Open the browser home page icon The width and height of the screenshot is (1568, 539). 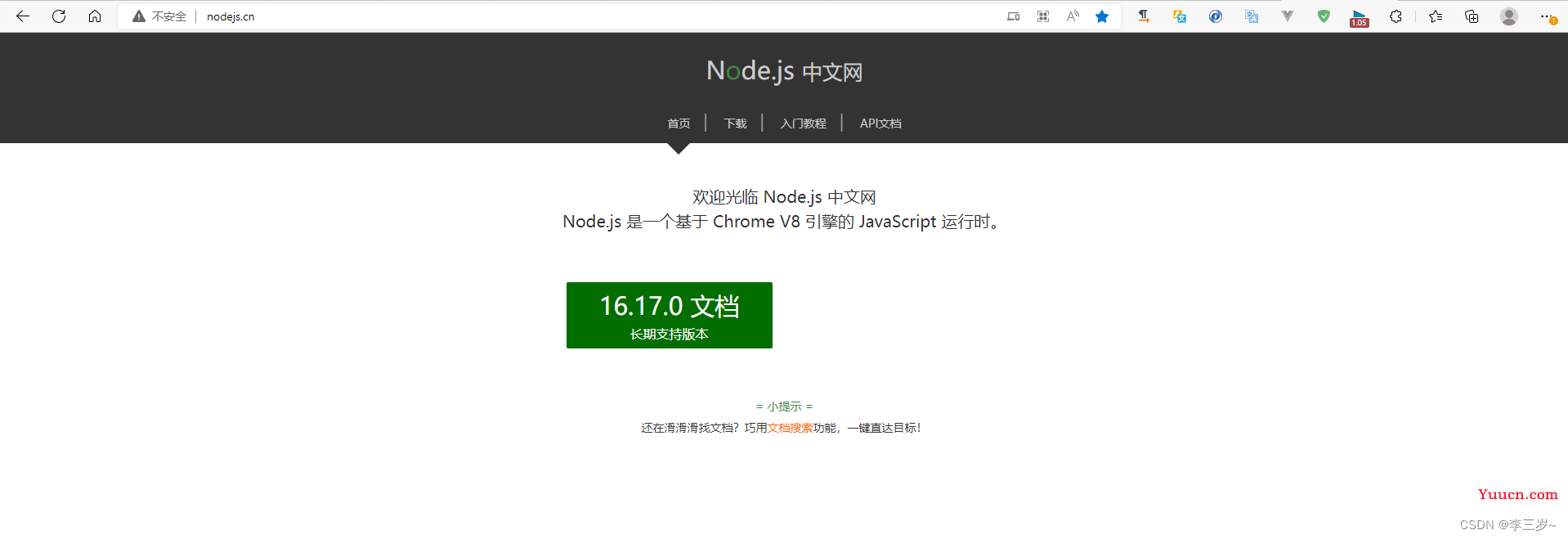(95, 16)
